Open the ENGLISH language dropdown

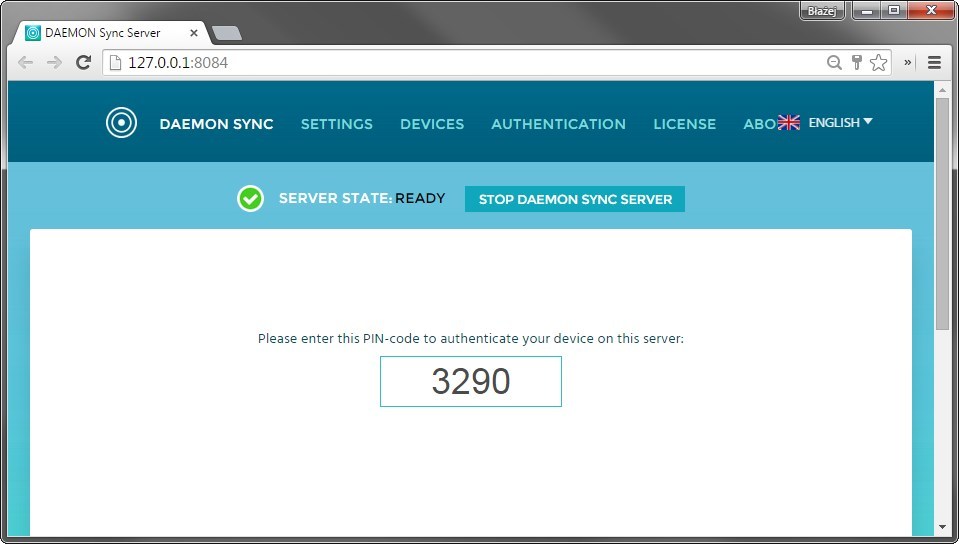click(x=840, y=122)
